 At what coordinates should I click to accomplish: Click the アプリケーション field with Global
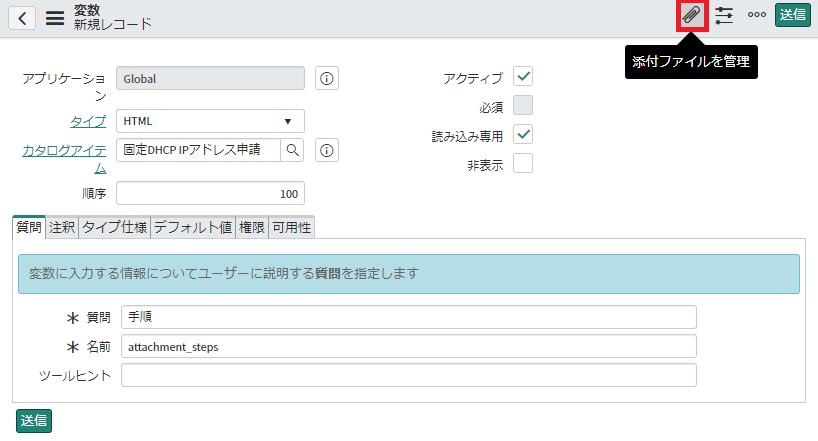tap(210, 78)
